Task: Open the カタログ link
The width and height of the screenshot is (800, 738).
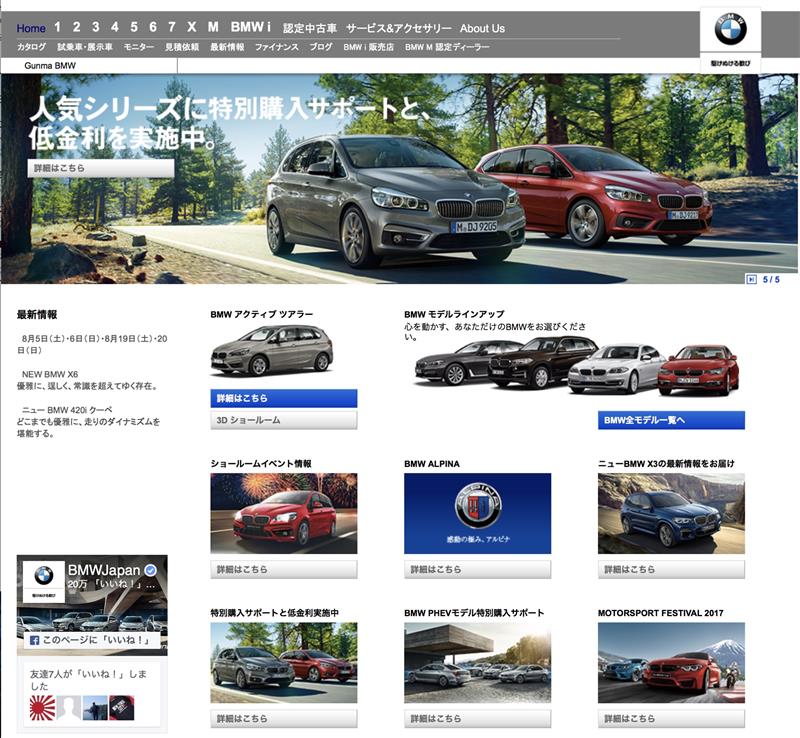Action: click(31, 47)
